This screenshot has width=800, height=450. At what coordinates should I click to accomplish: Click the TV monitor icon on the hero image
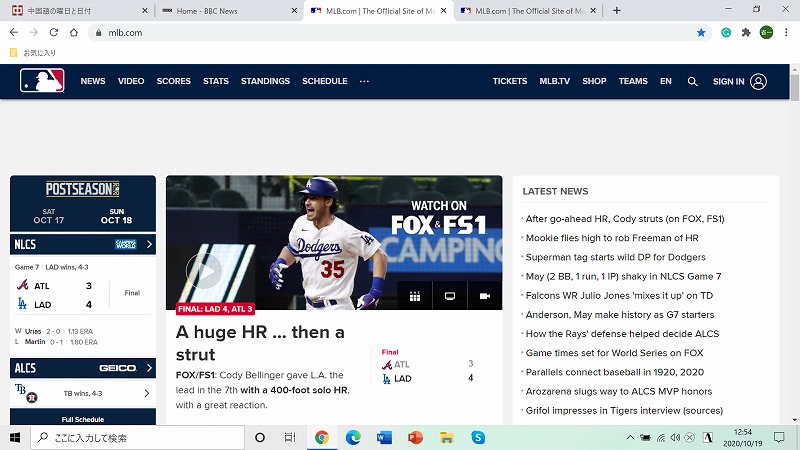point(450,296)
